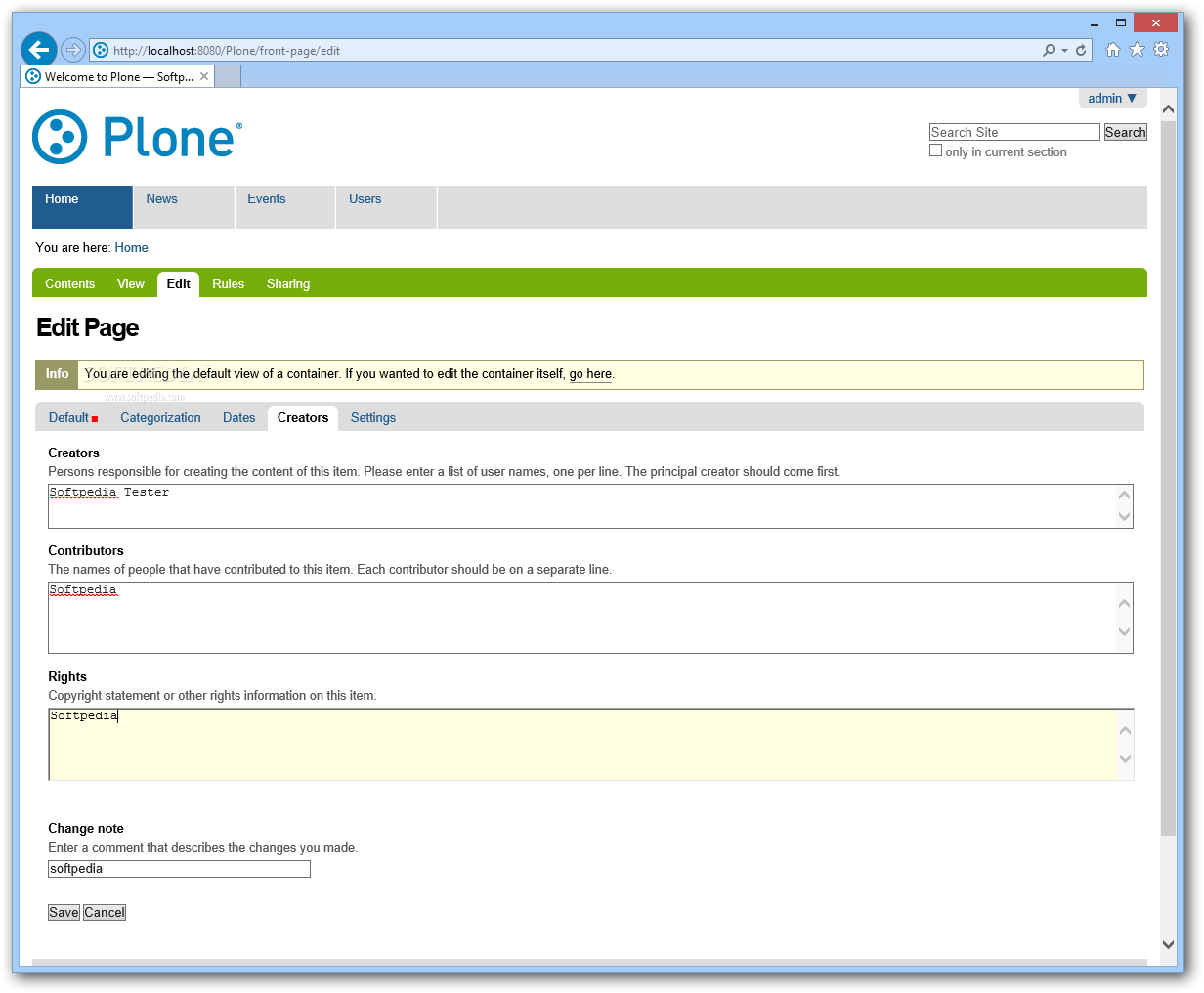This screenshot has height=993, width=1204.
Task: Click the browser Forward arrow button
Action: [x=73, y=50]
